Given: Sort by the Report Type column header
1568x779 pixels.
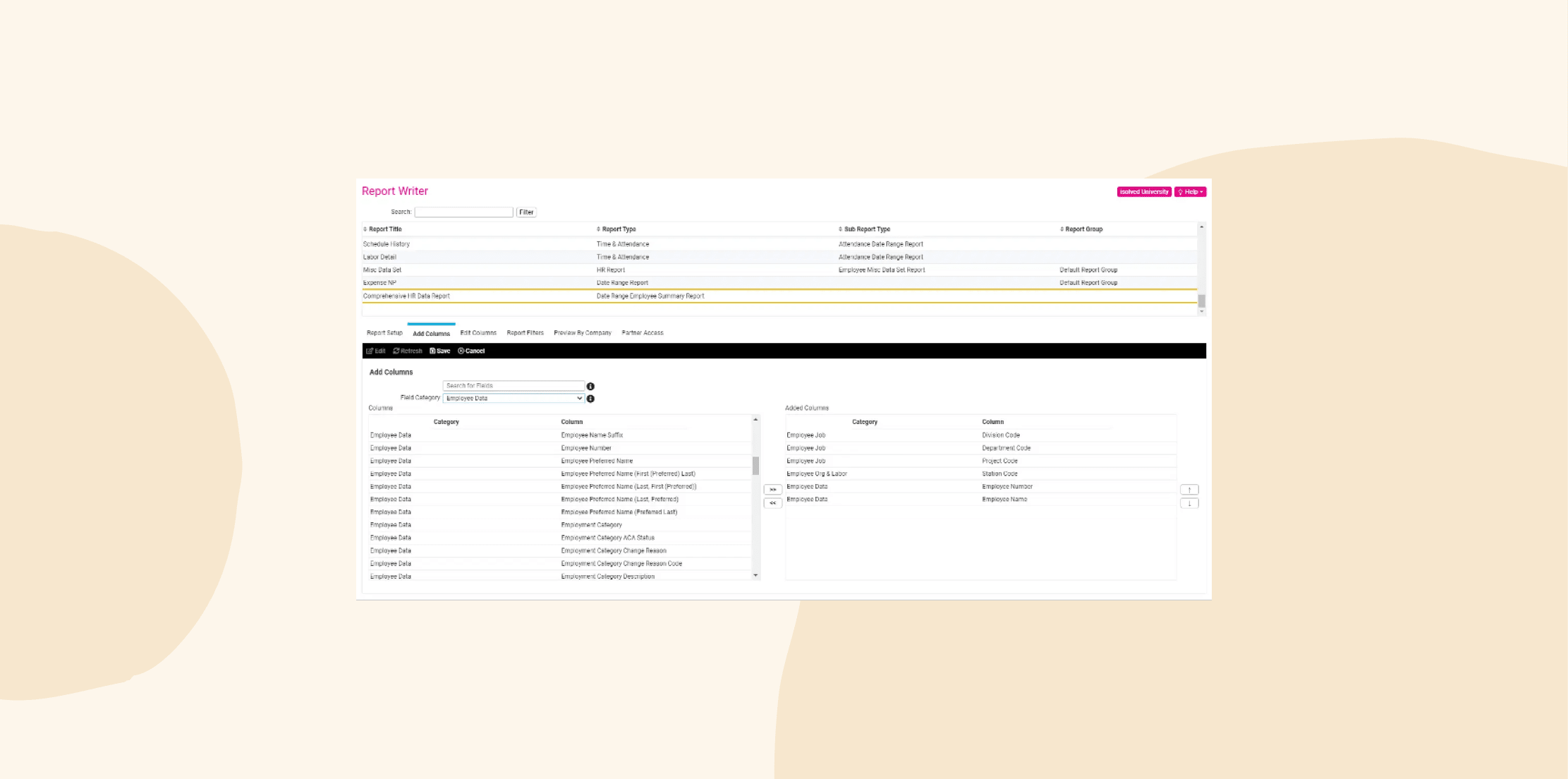Looking at the screenshot, I should (619, 229).
